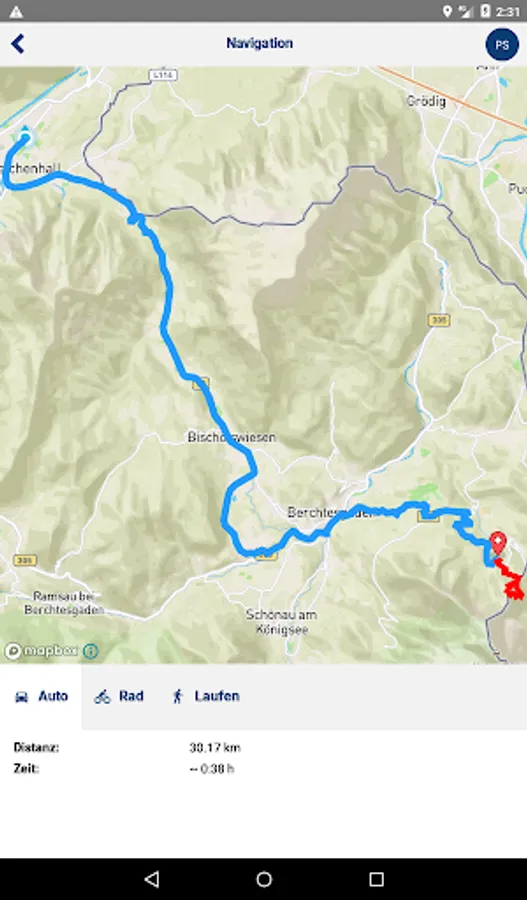This screenshot has width=527, height=900.
Task: Open the Mapbox info icon
Action: (91, 651)
